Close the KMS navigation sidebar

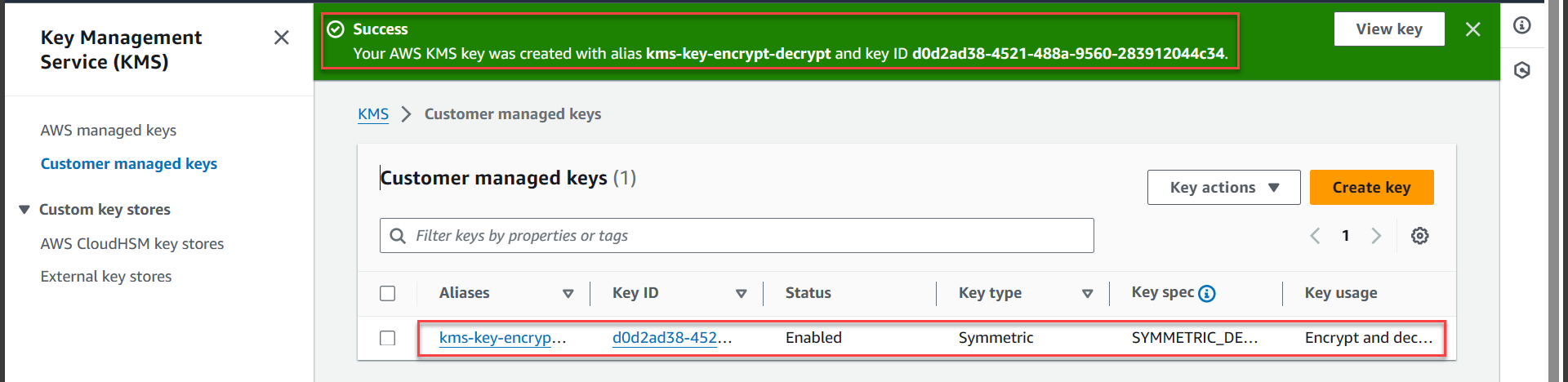point(282,38)
